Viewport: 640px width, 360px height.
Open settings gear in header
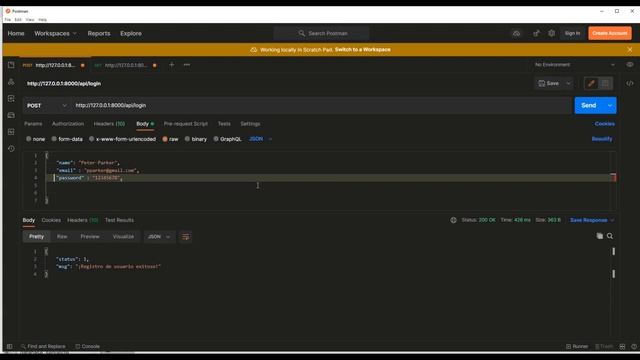(551, 33)
